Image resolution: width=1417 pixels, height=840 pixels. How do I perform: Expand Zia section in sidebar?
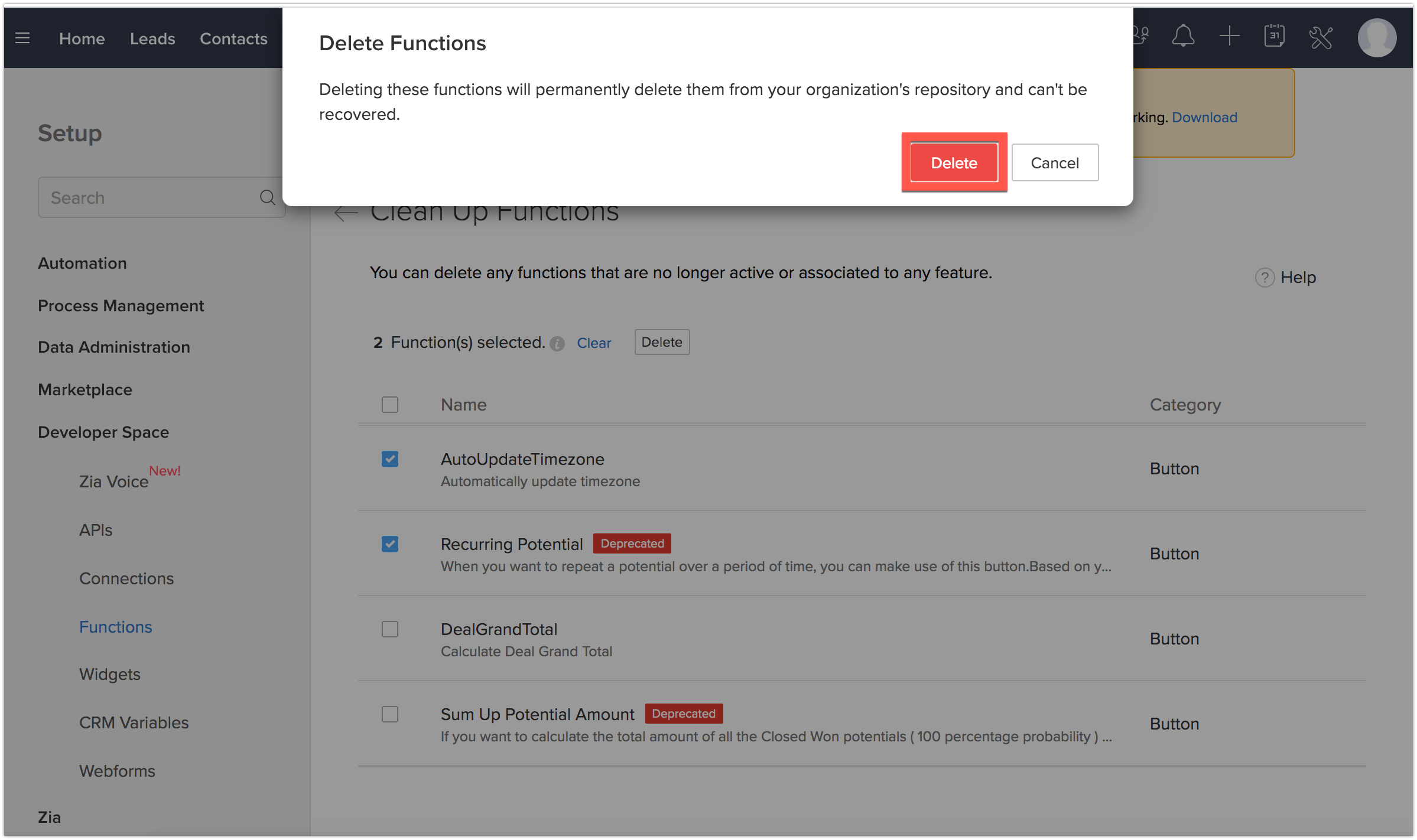coord(50,817)
